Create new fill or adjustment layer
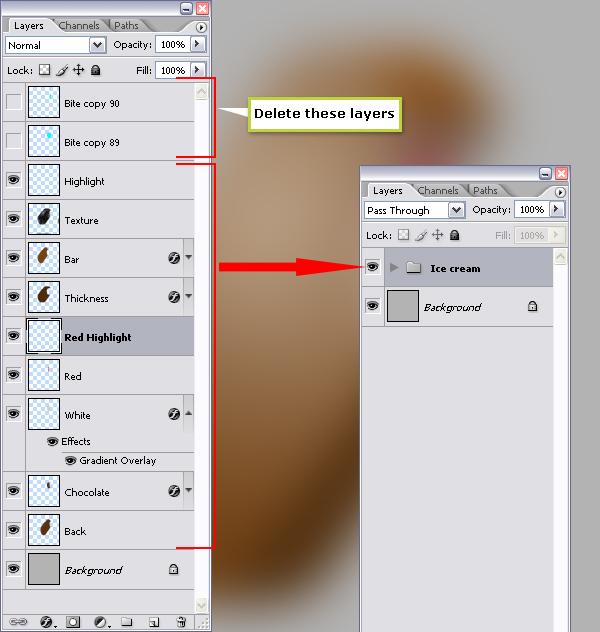This screenshot has width=600, height=632. click(x=101, y=622)
